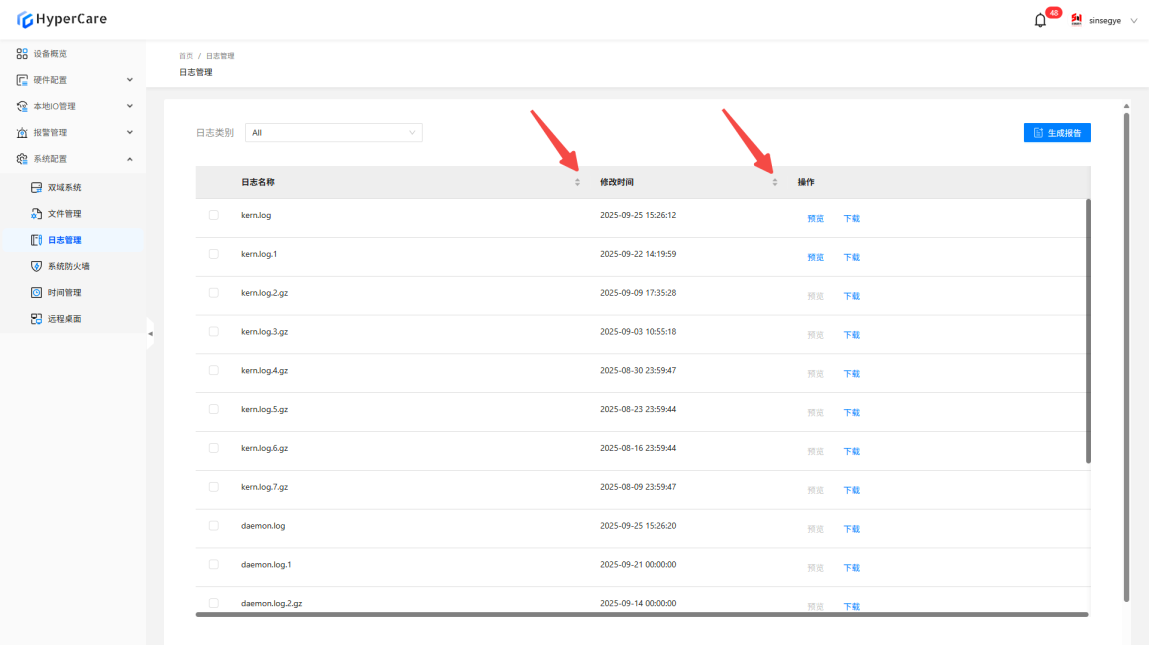The height and width of the screenshot is (645, 1149).
Task: Open the 设备概览 sidebar icon
Action: coord(22,54)
